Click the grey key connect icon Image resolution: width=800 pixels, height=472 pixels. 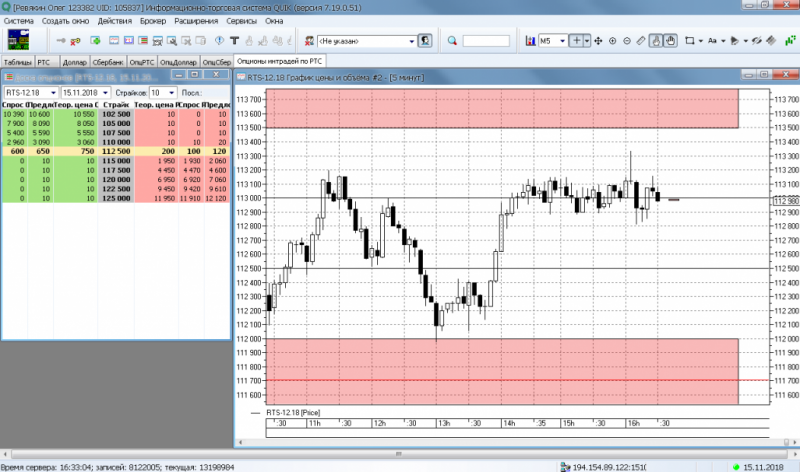point(61,41)
